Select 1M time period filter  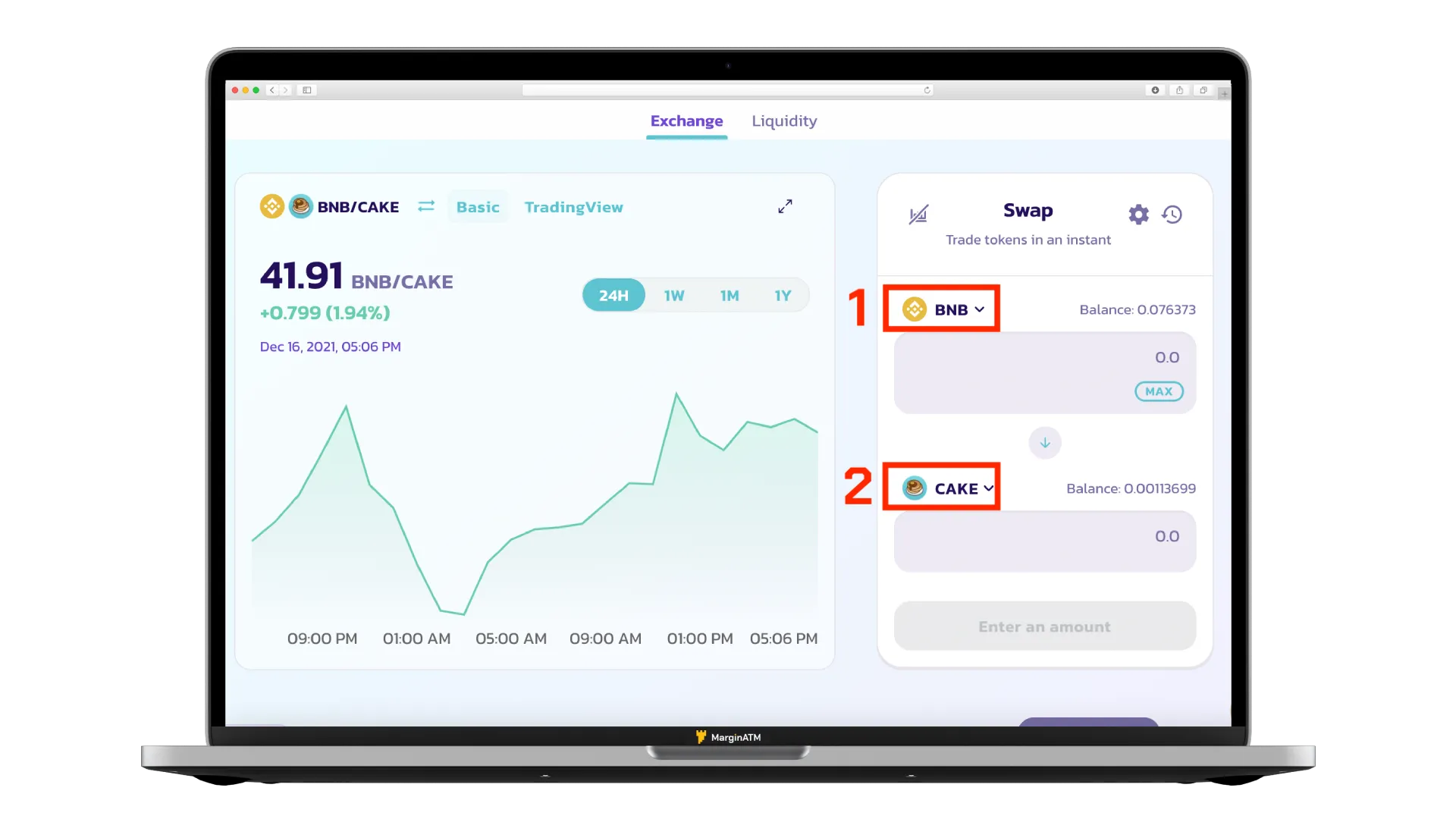(729, 295)
